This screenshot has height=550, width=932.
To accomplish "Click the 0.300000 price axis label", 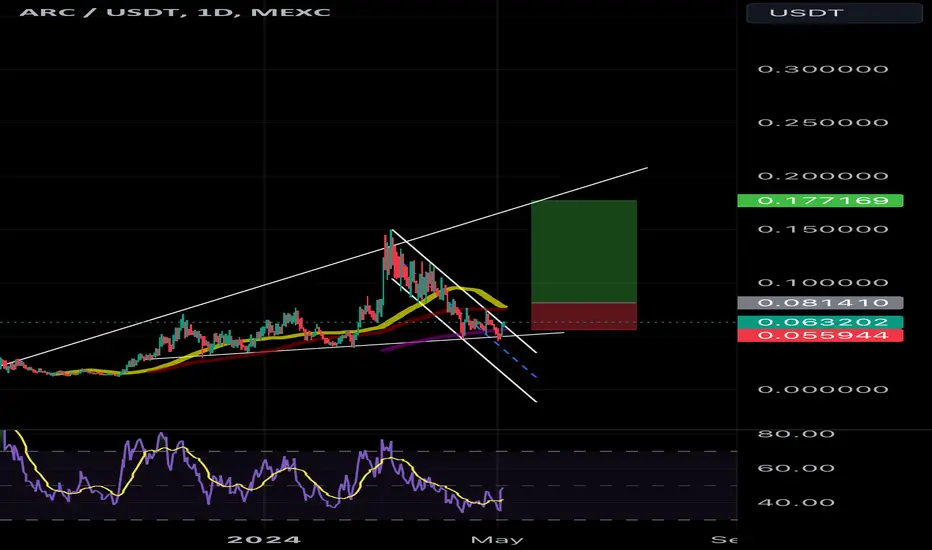I will 823,69.
